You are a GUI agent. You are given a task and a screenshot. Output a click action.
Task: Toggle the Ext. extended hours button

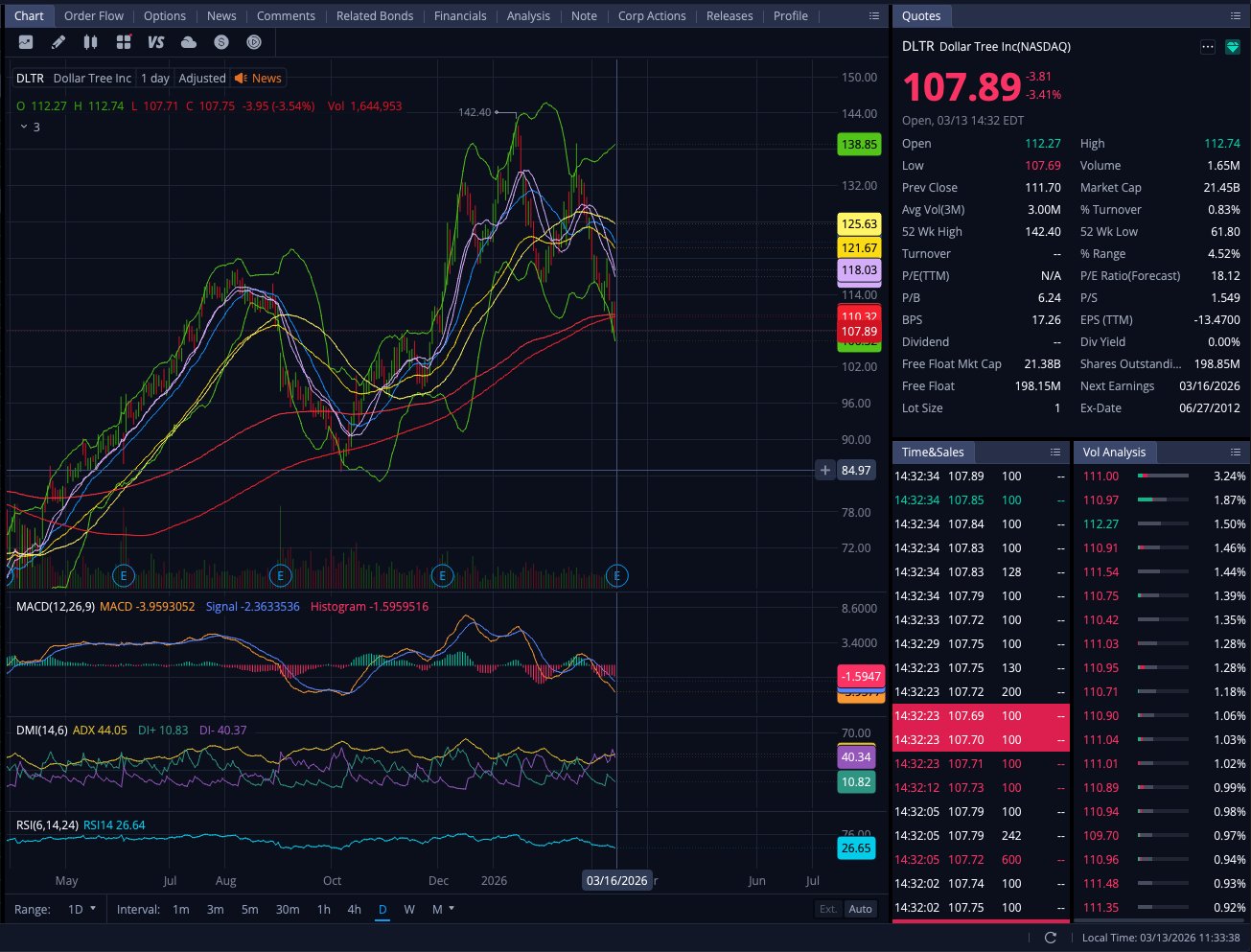click(828, 909)
